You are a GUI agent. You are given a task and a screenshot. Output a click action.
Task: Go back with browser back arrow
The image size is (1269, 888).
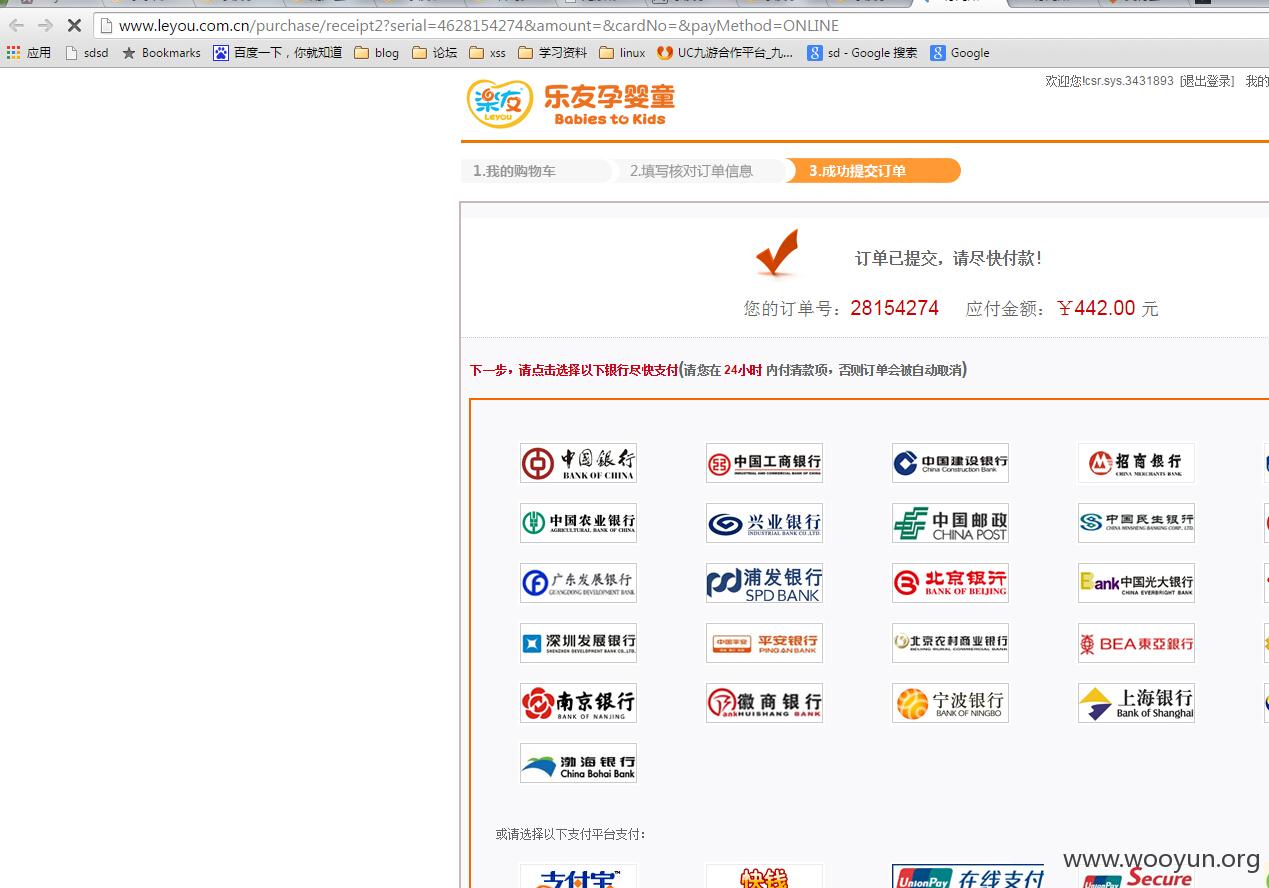click(16, 26)
